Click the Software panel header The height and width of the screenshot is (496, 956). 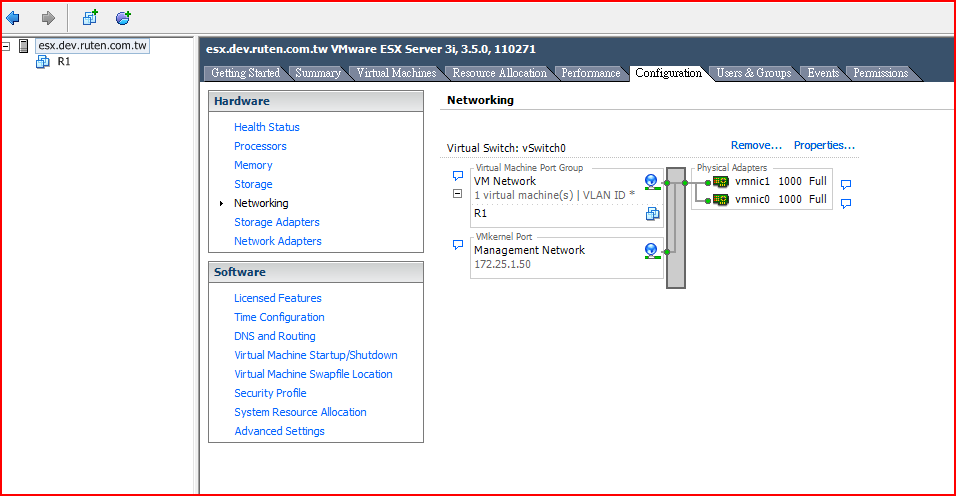tap(316, 272)
